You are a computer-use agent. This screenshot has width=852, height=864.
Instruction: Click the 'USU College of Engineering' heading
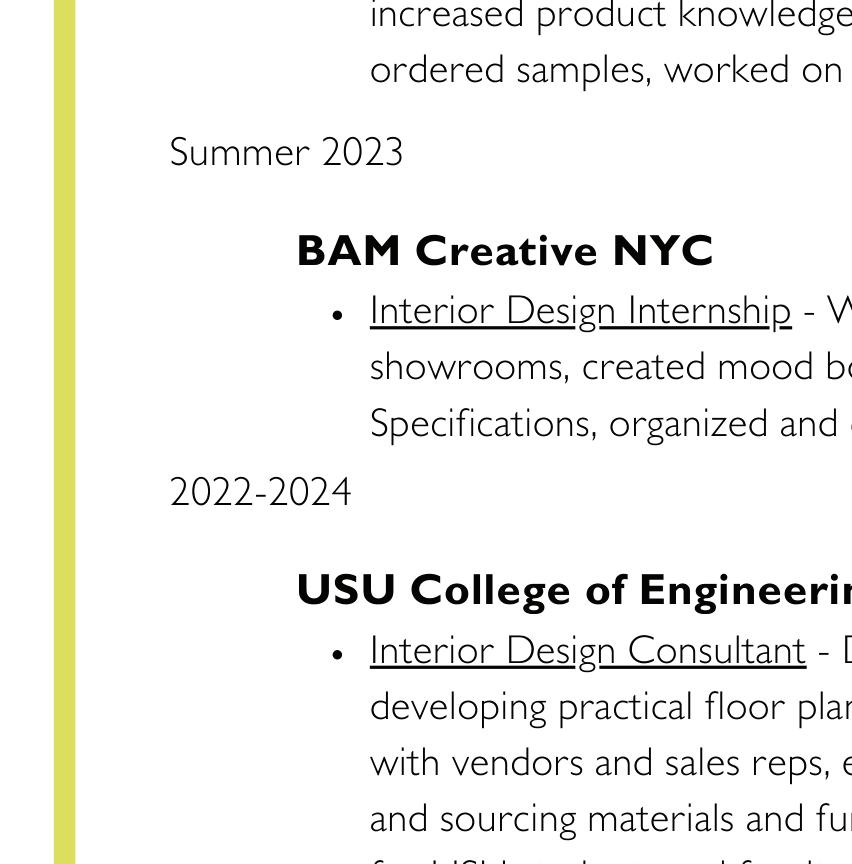pyautogui.click(x=574, y=590)
